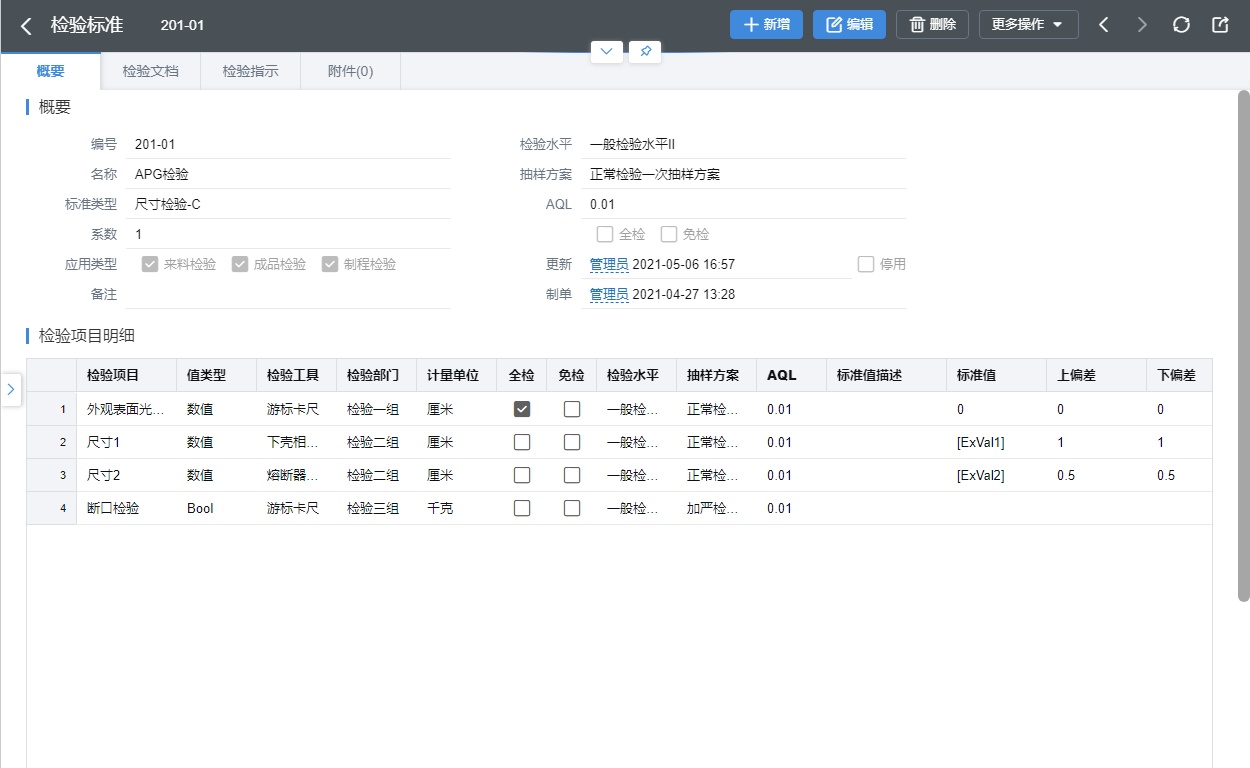Check 全检 for row 尺寸2
Image resolution: width=1250 pixels, height=768 pixels.
[522, 475]
